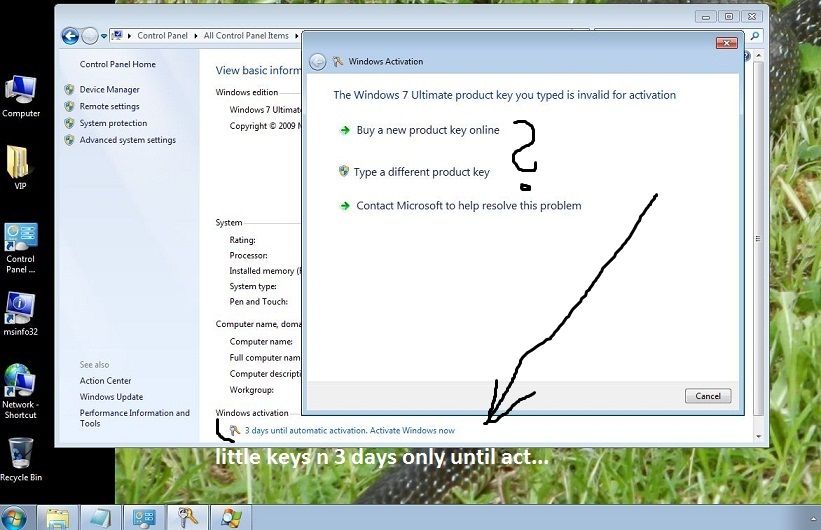Open Remote settings link
821x530 pixels.
109,106
